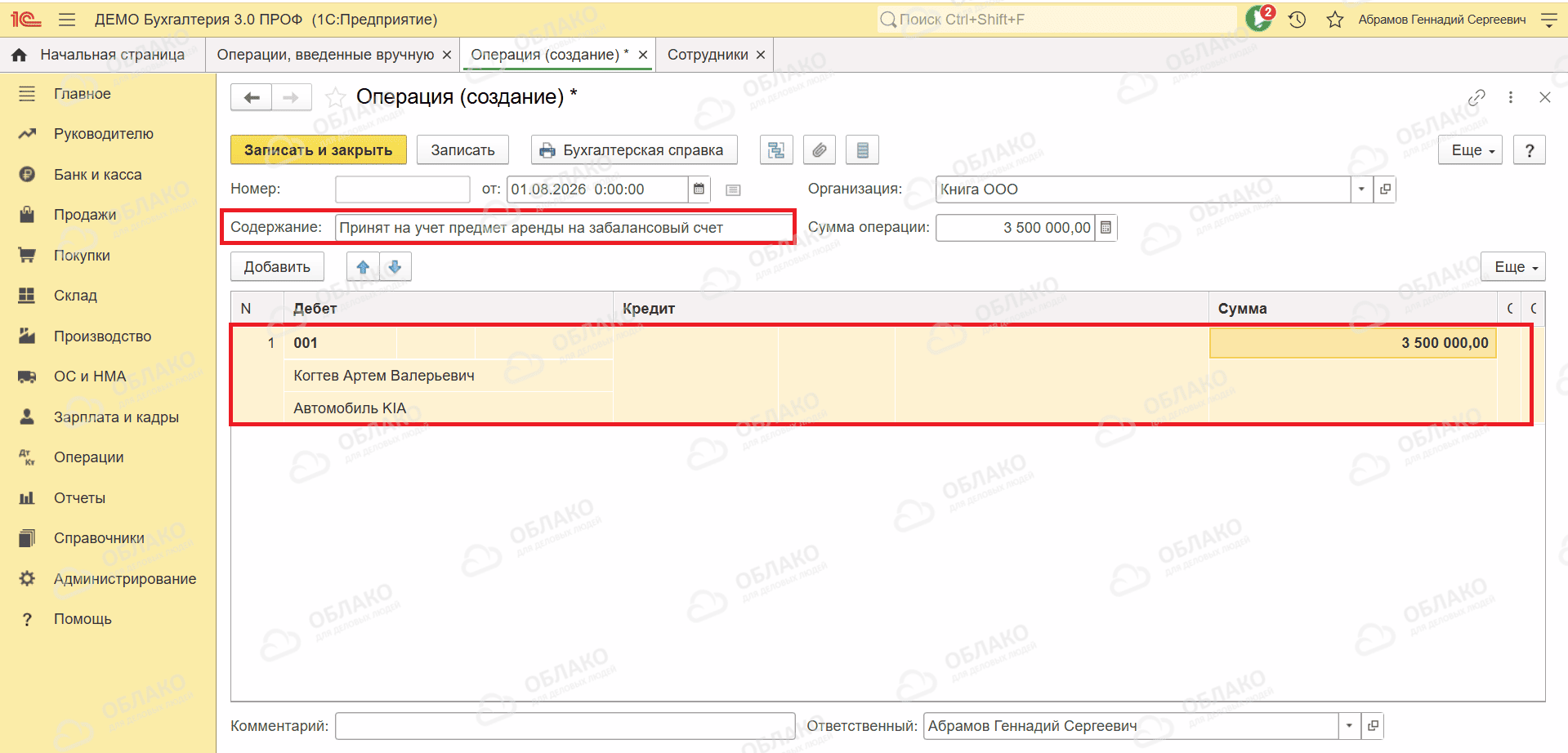Open the Производство section
1568x753 pixels.
pos(108,336)
